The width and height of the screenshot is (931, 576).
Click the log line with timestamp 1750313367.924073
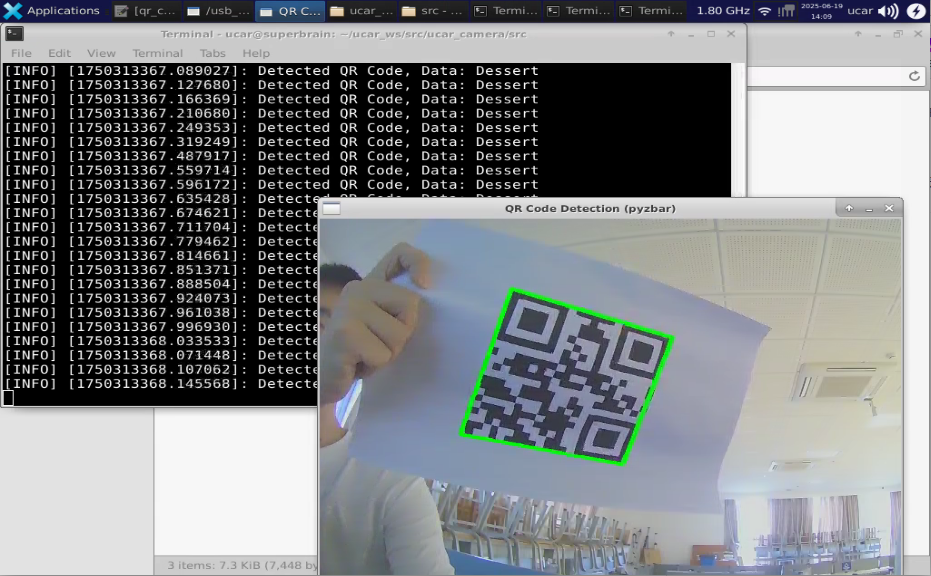(x=161, y=299)
